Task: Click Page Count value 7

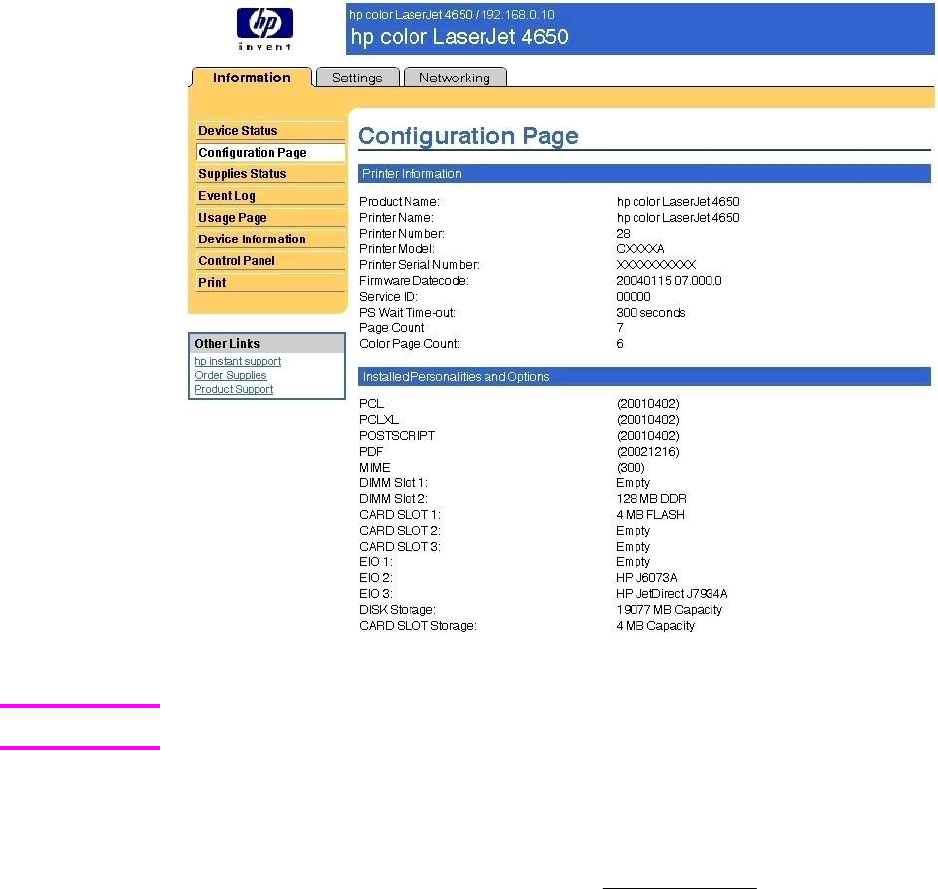Action: click(x=620, y=327)
